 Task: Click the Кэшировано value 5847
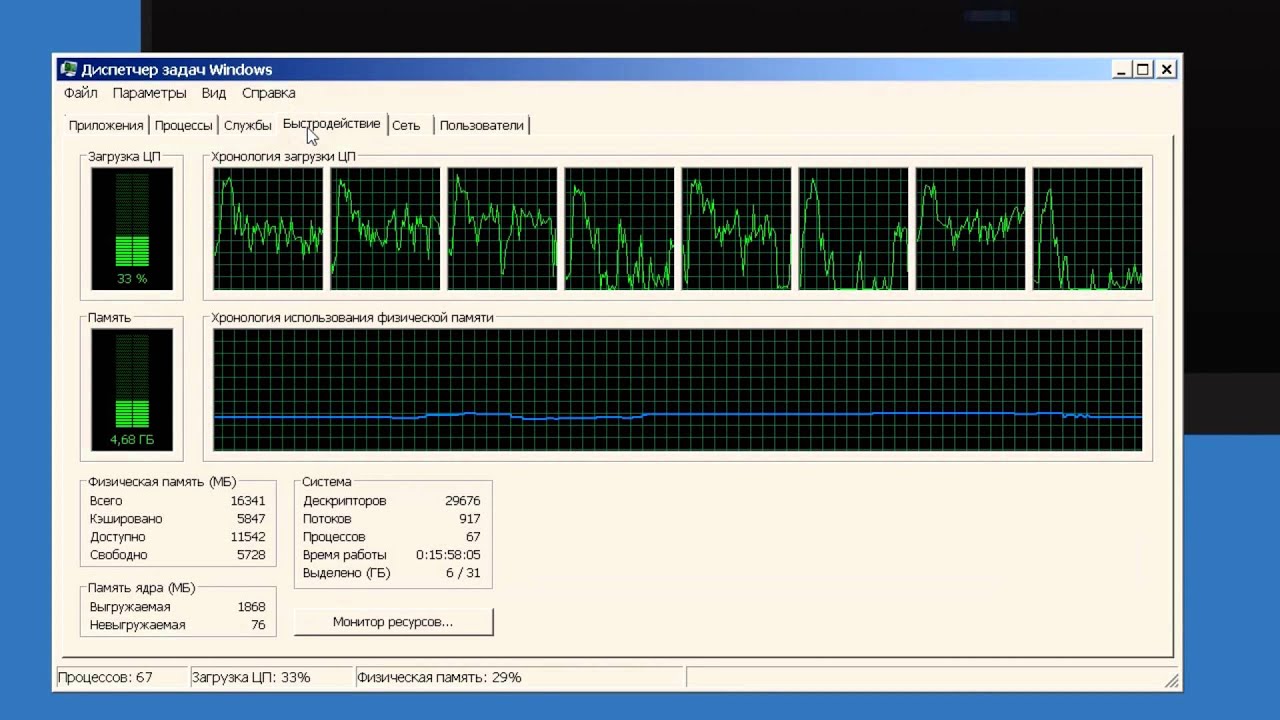pos(251,519)
